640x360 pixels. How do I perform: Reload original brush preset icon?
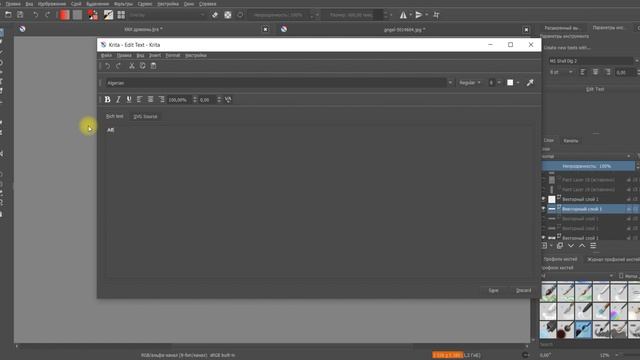pyautogui.click(x=240, y=15)
